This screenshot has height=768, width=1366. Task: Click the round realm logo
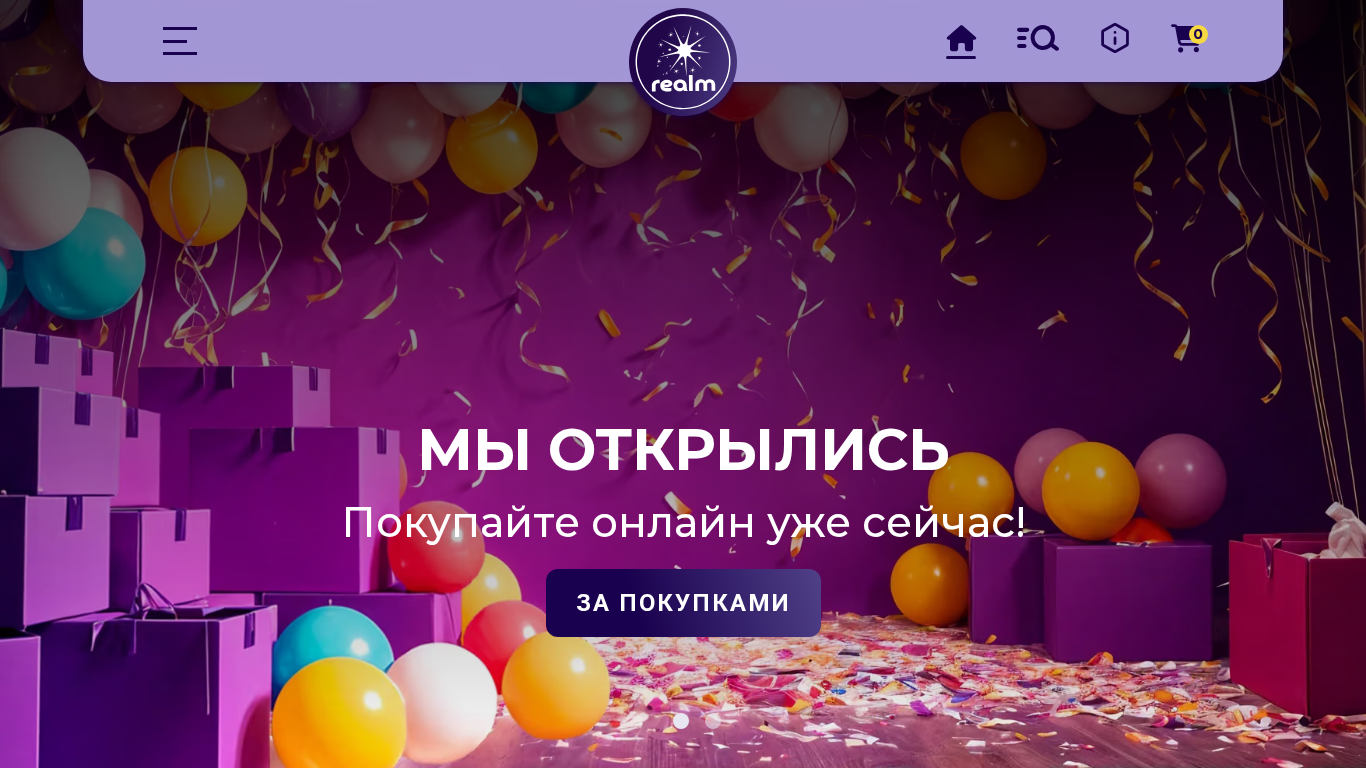pos(683,62)
